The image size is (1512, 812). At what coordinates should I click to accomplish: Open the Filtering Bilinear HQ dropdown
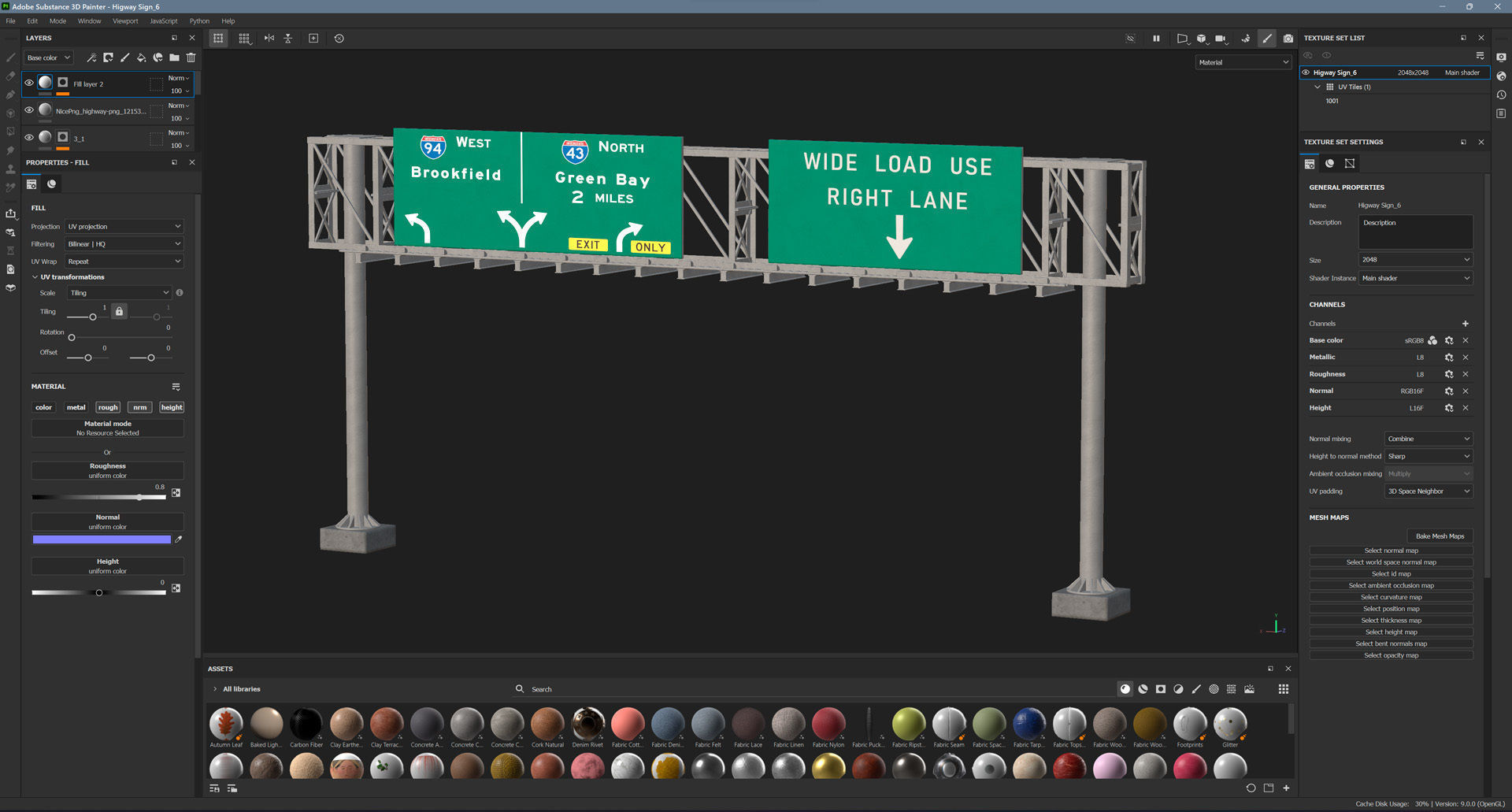point(124,244)
